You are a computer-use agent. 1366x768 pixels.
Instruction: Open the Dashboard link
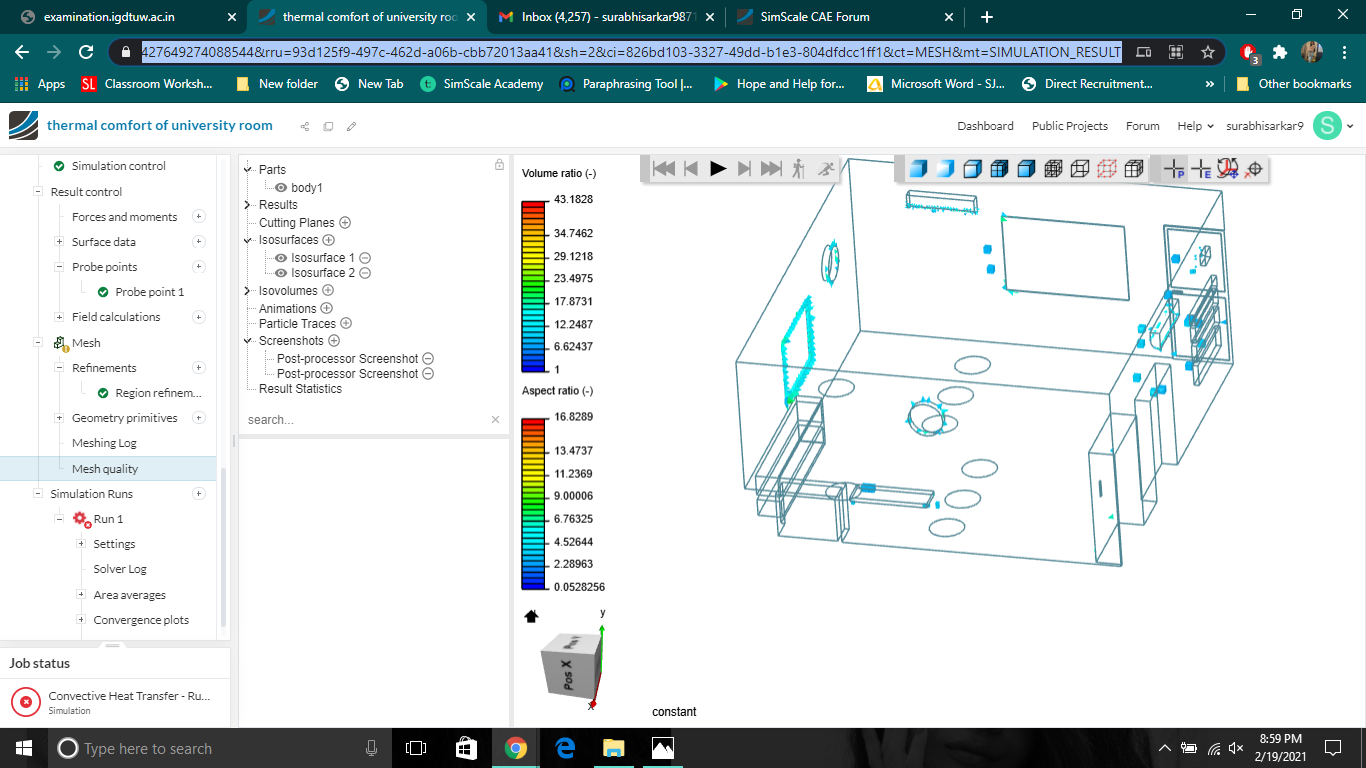point(985,126)
